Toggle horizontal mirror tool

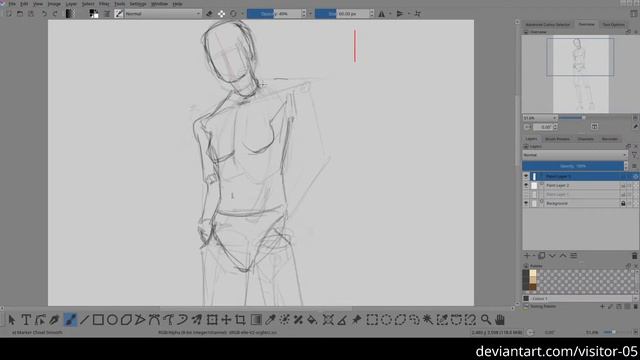381,13
